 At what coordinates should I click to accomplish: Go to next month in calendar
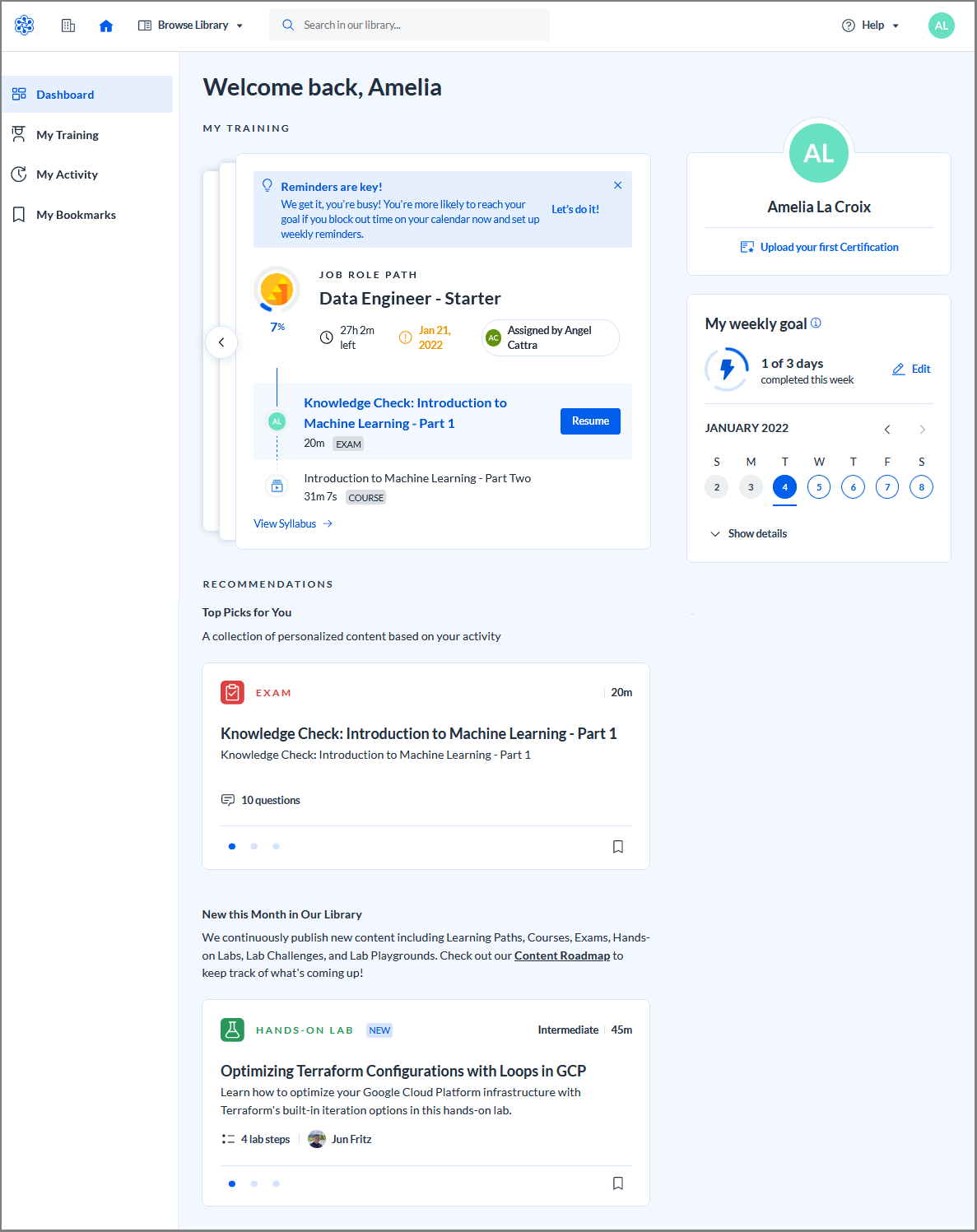(923, 429)
